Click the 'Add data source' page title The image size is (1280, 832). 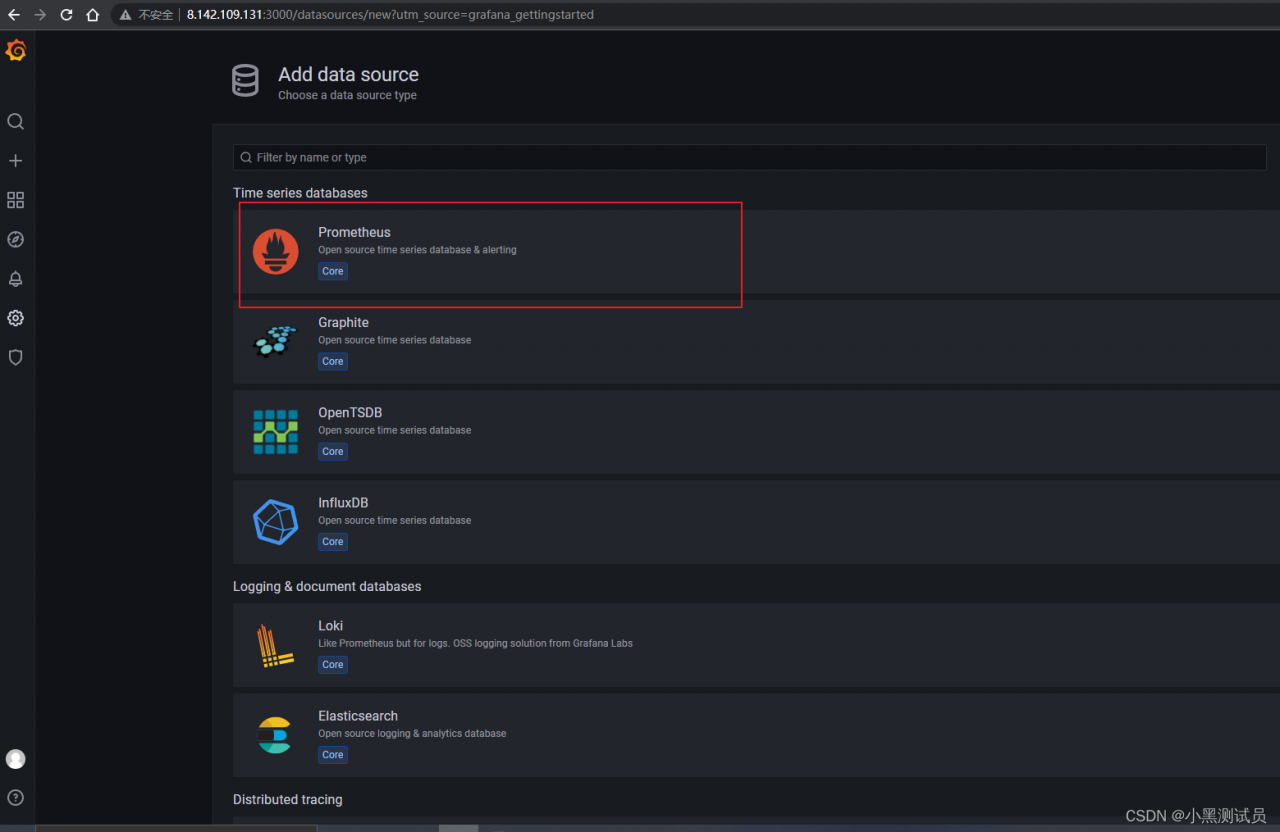pyautogui.click(x=348, y=74)
